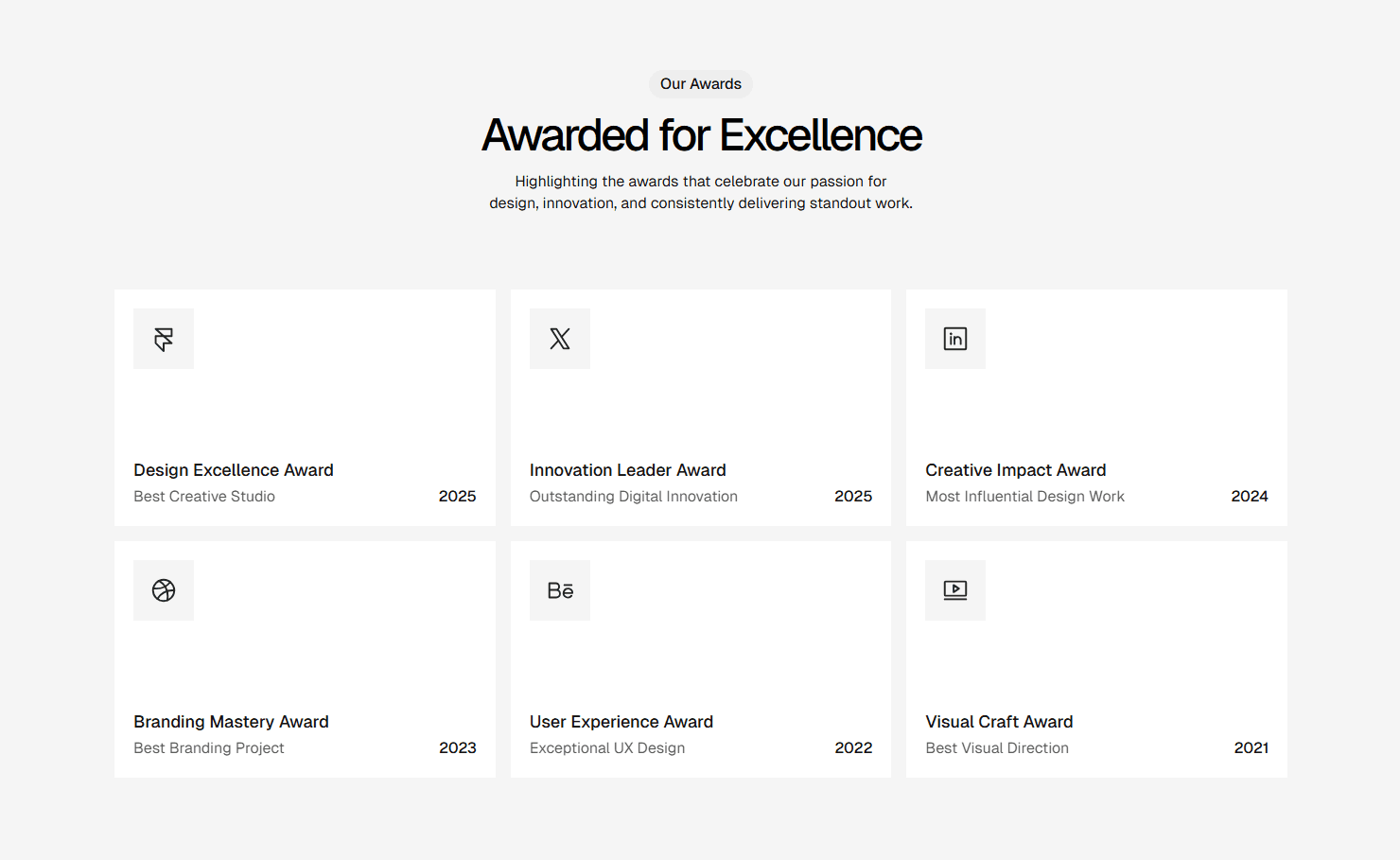This screenshot has width=1400, height=860.
Task: Click the Awarded for Excellence heading
Action: 700,134
